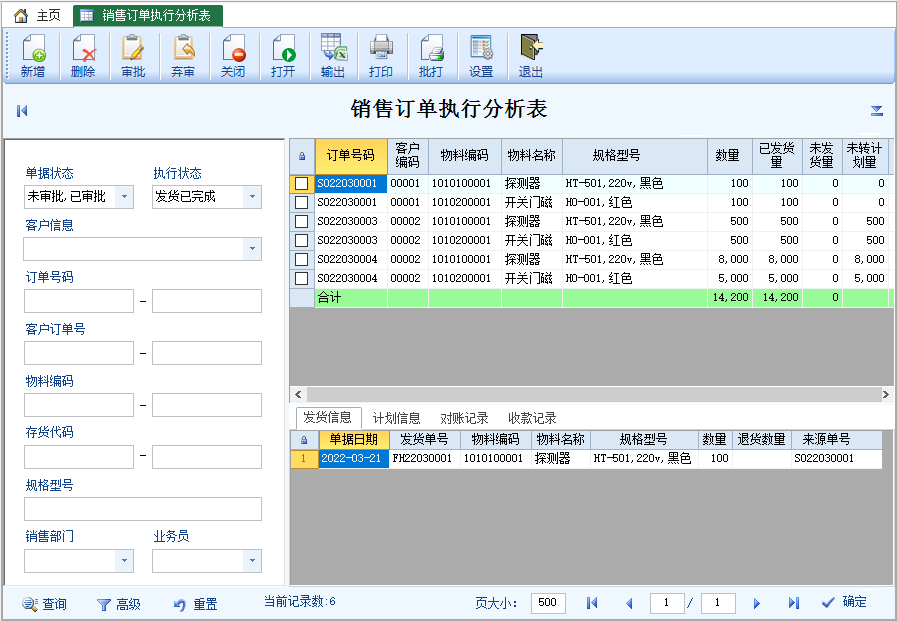Switch to the 计划信息 tab
897x621 pixels.
pos(396,418)
